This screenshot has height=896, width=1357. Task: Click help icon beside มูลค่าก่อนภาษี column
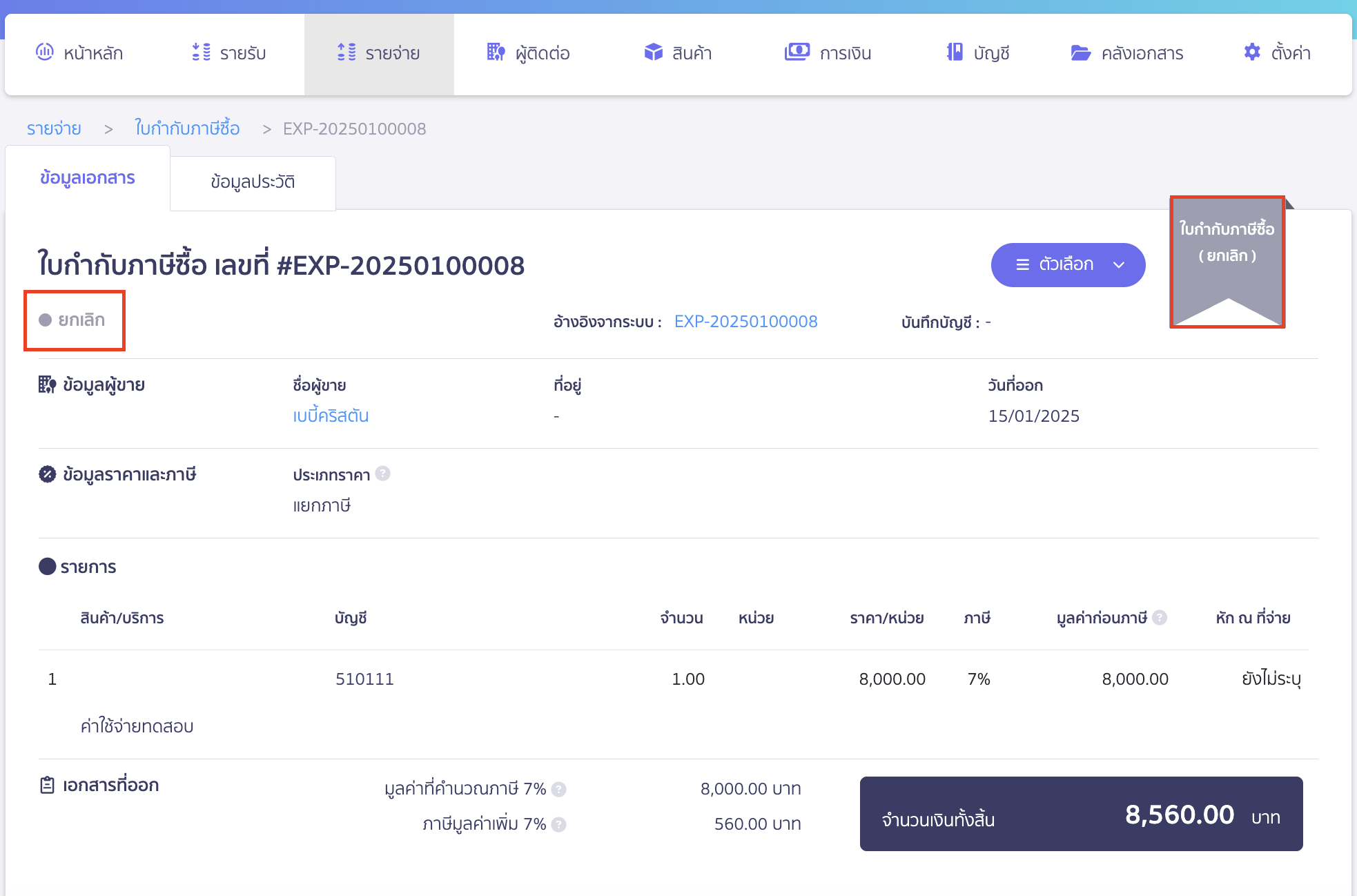[1160, 617]
